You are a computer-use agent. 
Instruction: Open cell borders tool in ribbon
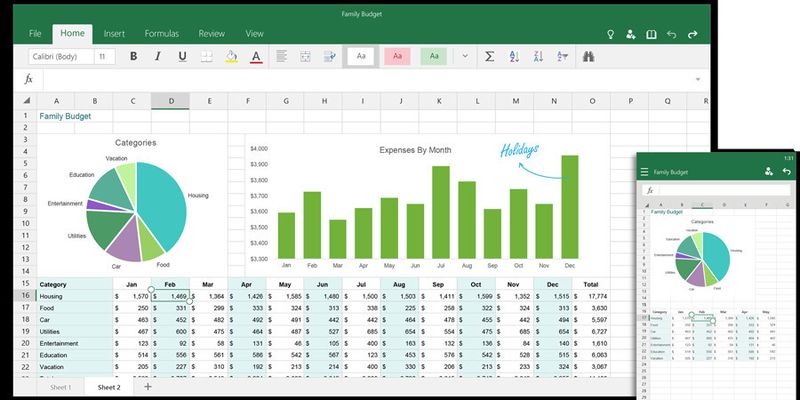point(207,57)
